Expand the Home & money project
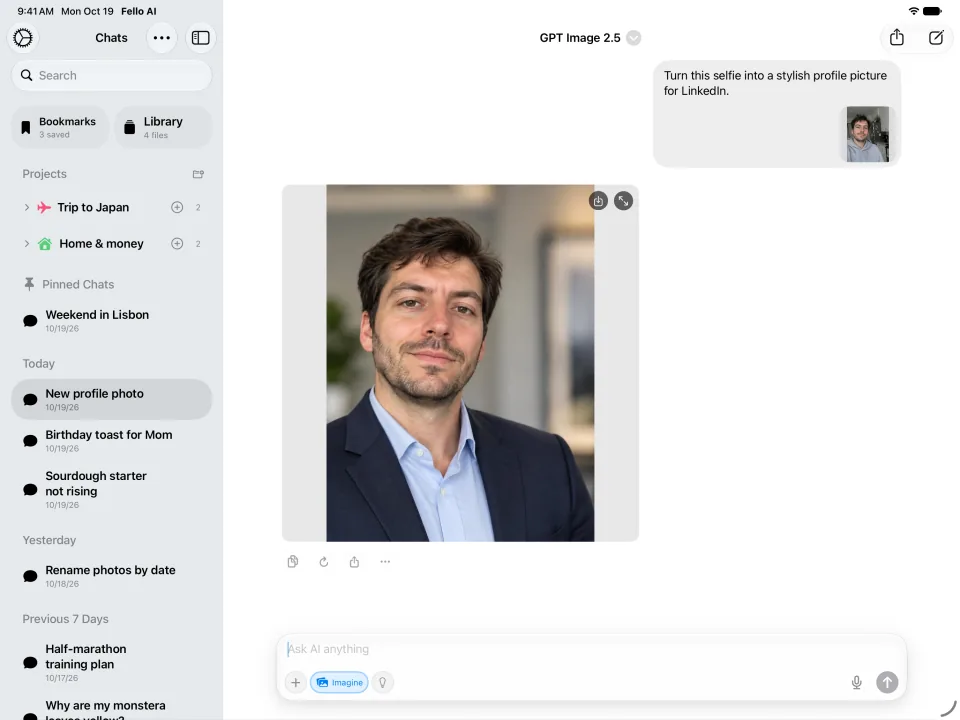 point(26,244)
